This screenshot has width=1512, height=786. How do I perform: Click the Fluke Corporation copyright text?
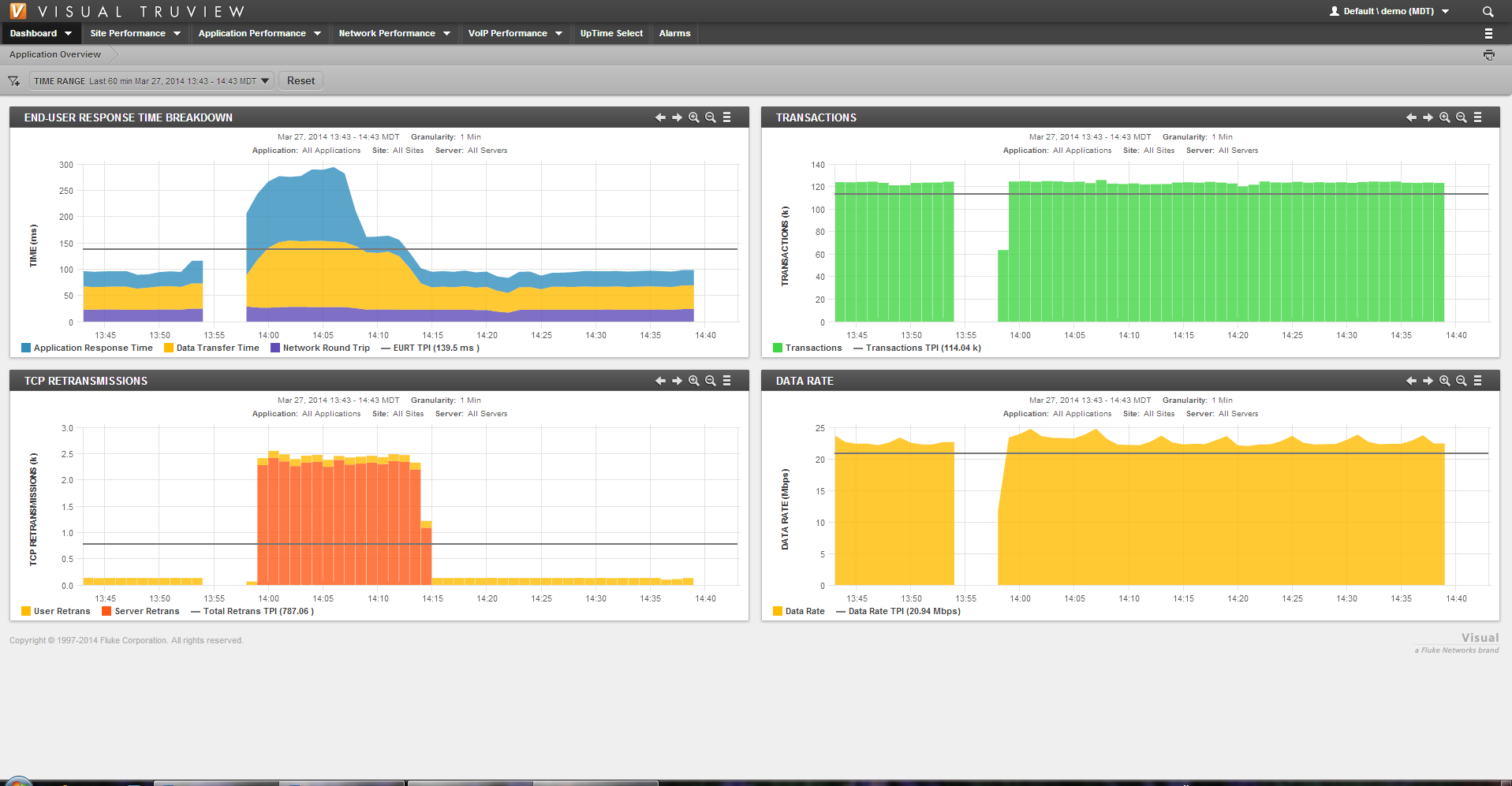126,640
